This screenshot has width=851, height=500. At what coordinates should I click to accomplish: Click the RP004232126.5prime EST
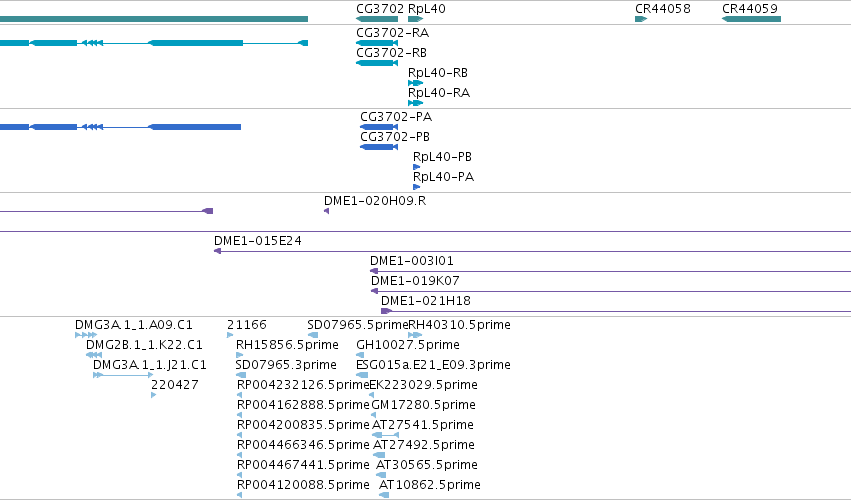click(x=239, y=395)
